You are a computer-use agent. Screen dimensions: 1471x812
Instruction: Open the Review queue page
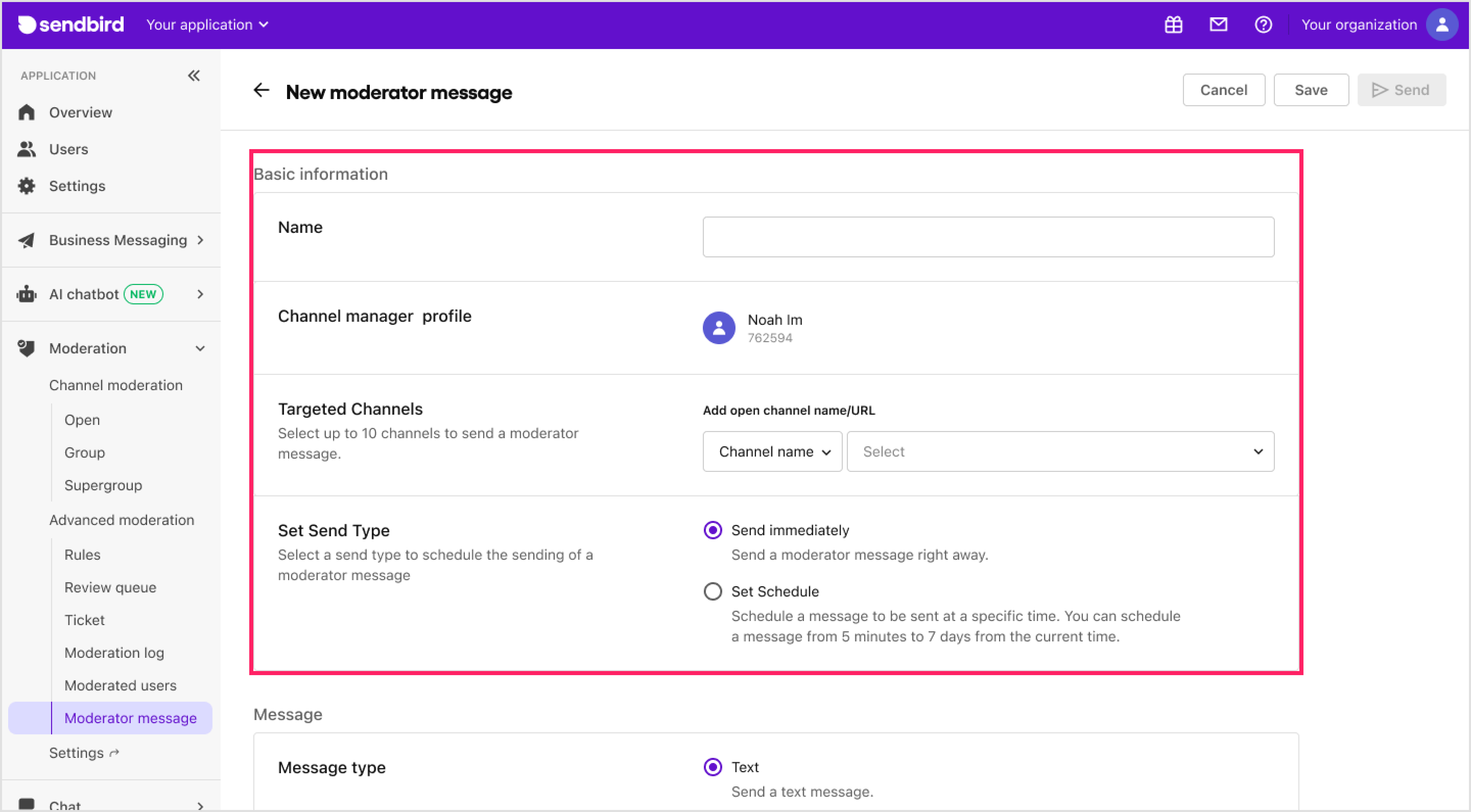coord(110,587)
